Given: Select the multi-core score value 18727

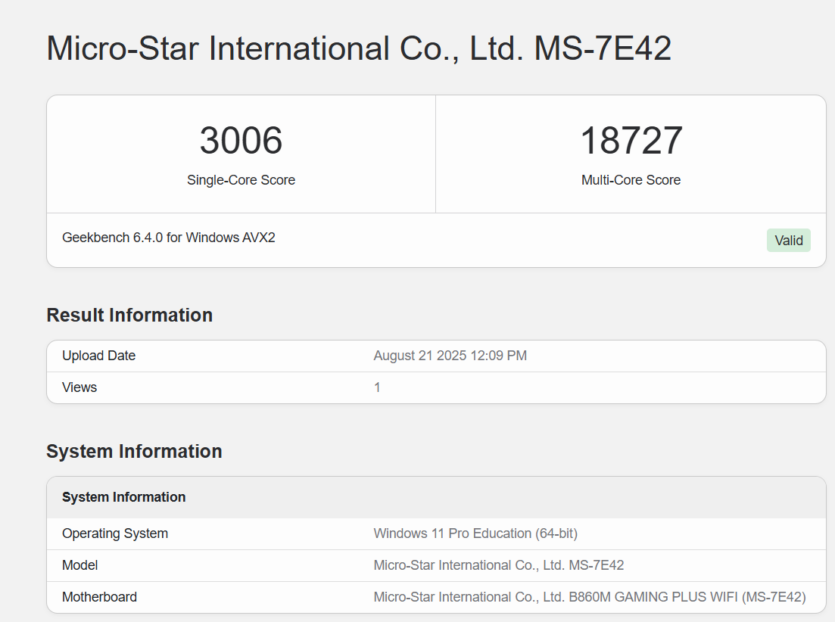Looking at the screenshot, I should [631, 141].
